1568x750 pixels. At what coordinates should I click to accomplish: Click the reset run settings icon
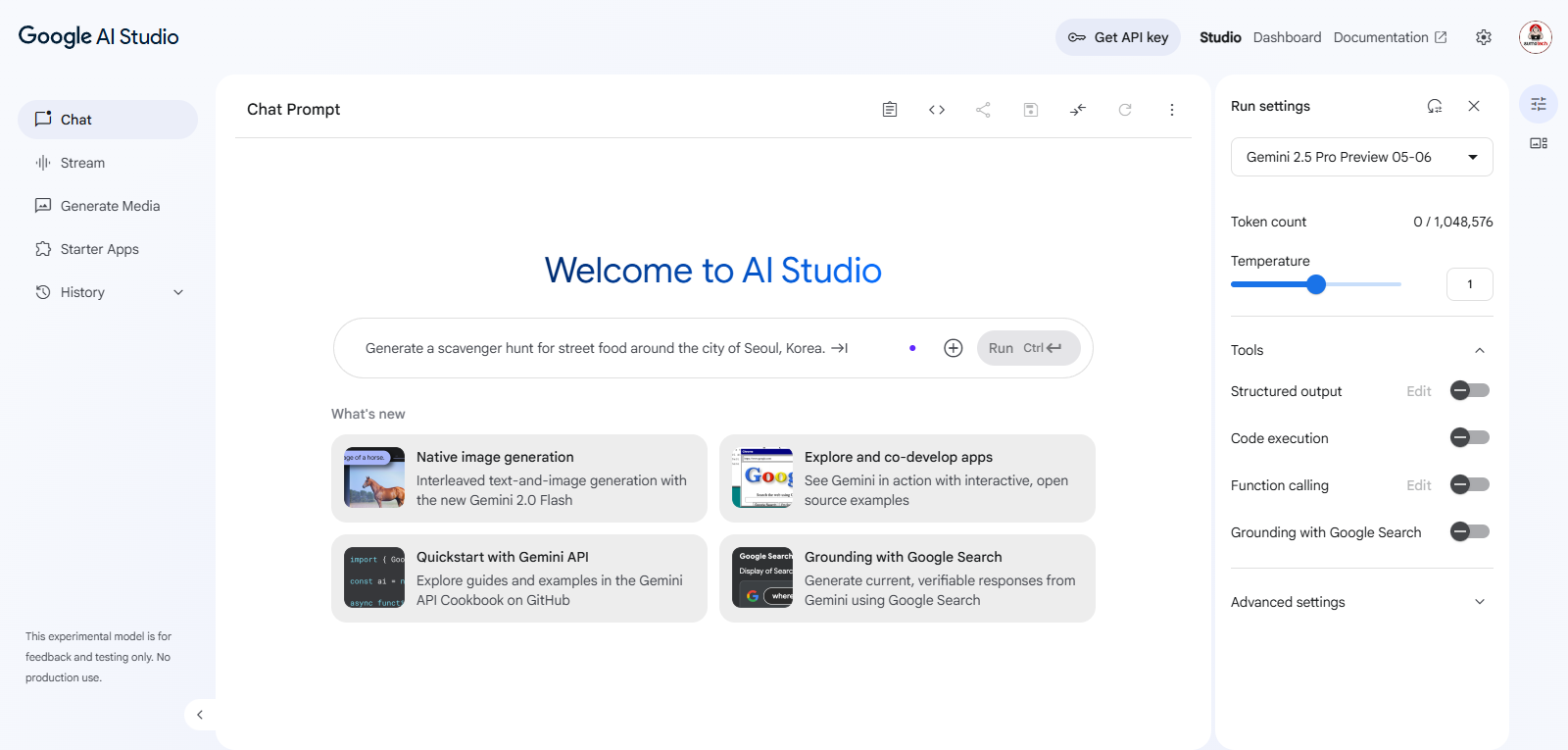1435,106
